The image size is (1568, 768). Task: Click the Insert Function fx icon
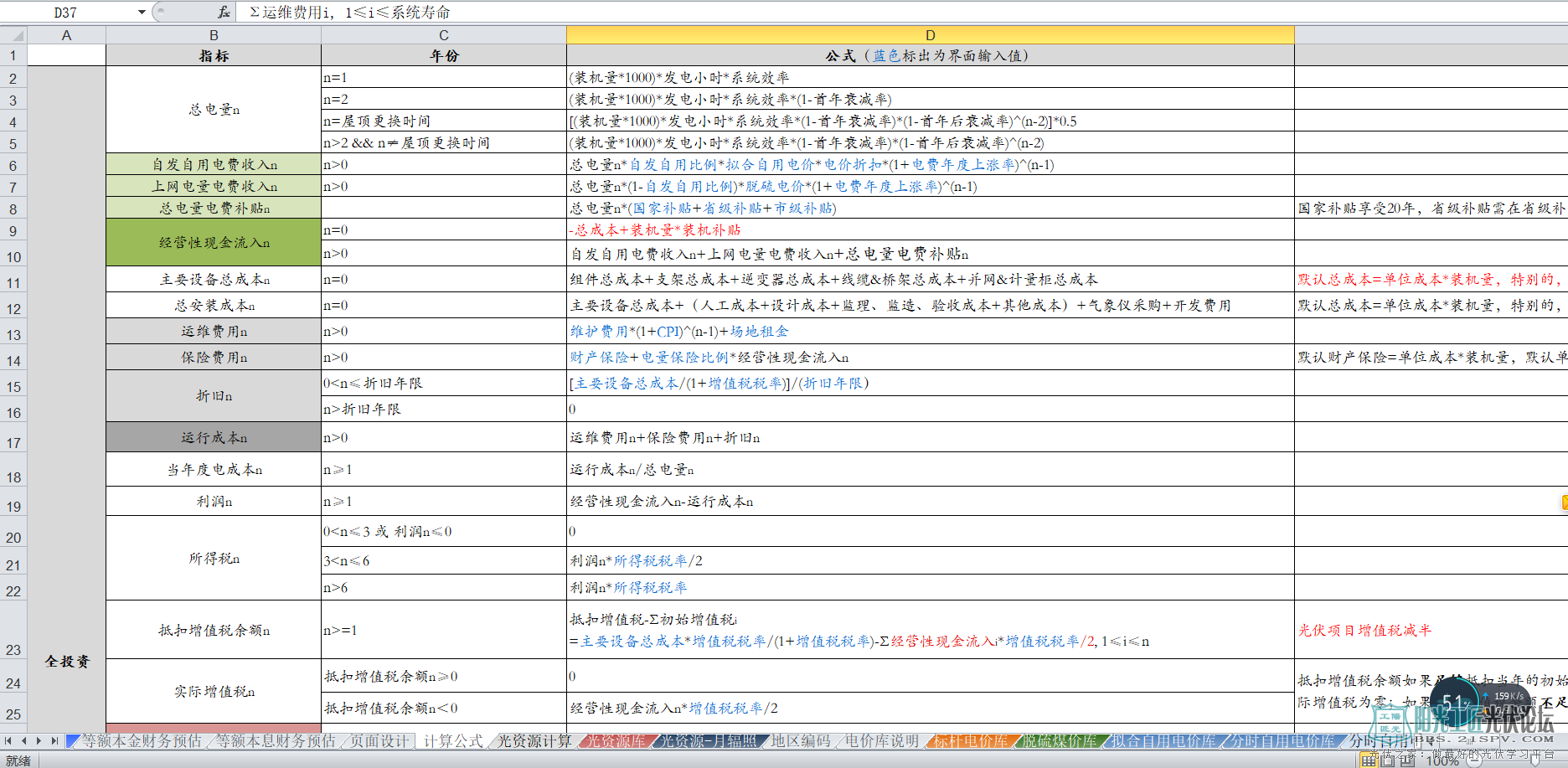[x=224, y=12]
